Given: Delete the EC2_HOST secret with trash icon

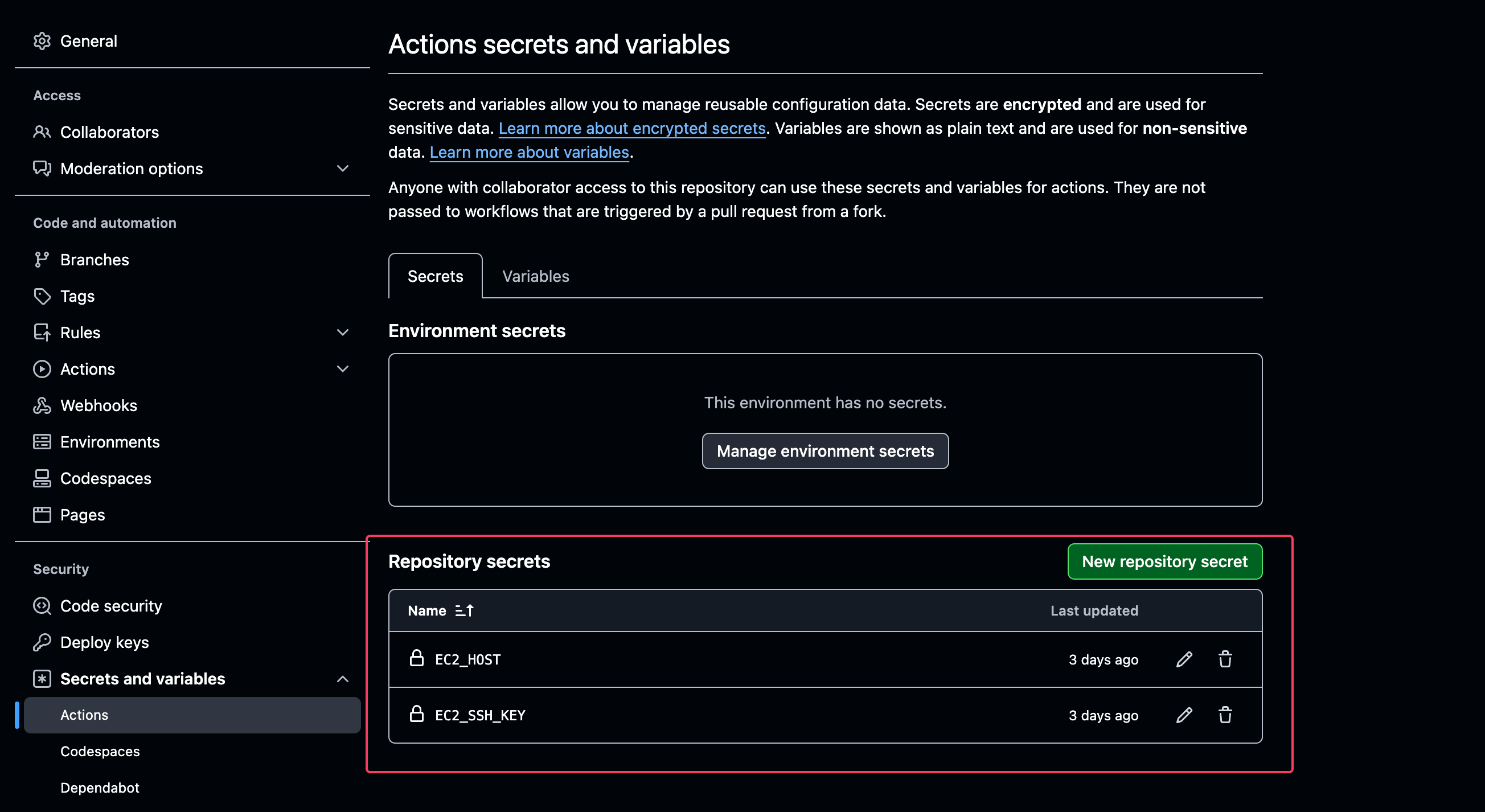Looking at the screenshot, I should pos(1225,659).
